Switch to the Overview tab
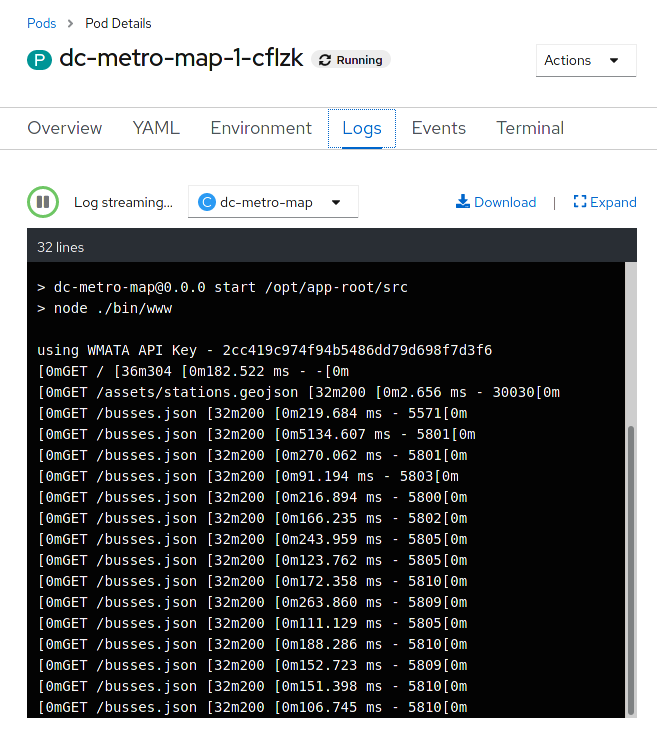 (65, 128)
